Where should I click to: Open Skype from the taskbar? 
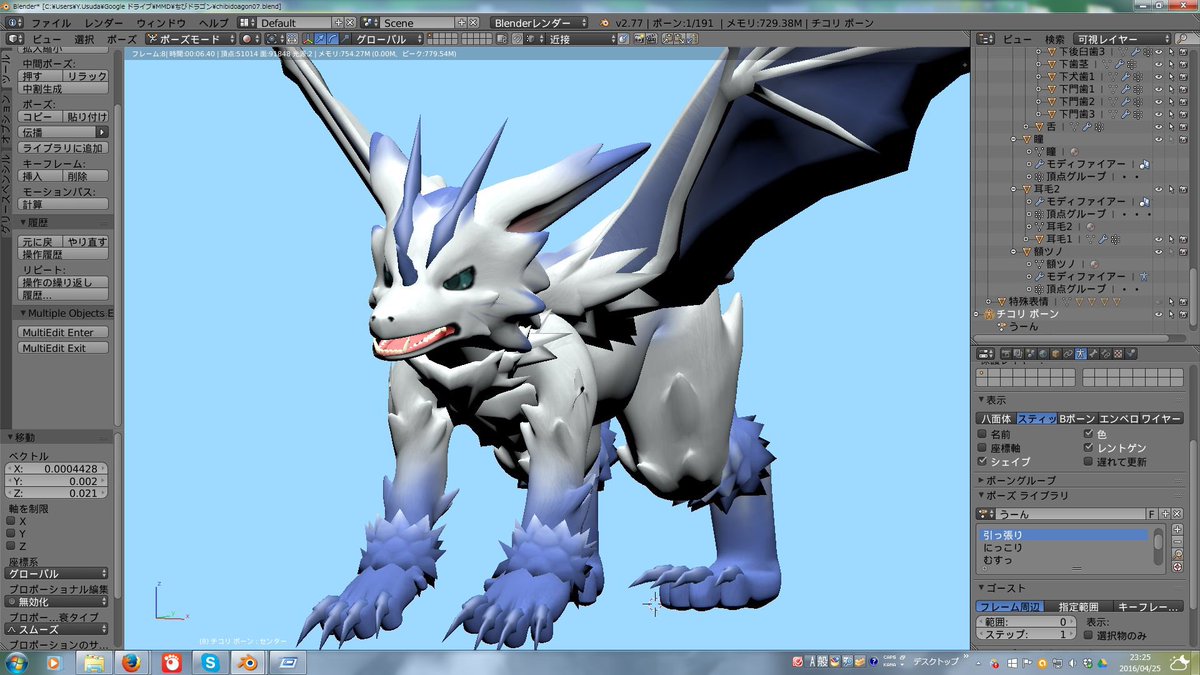209,662
